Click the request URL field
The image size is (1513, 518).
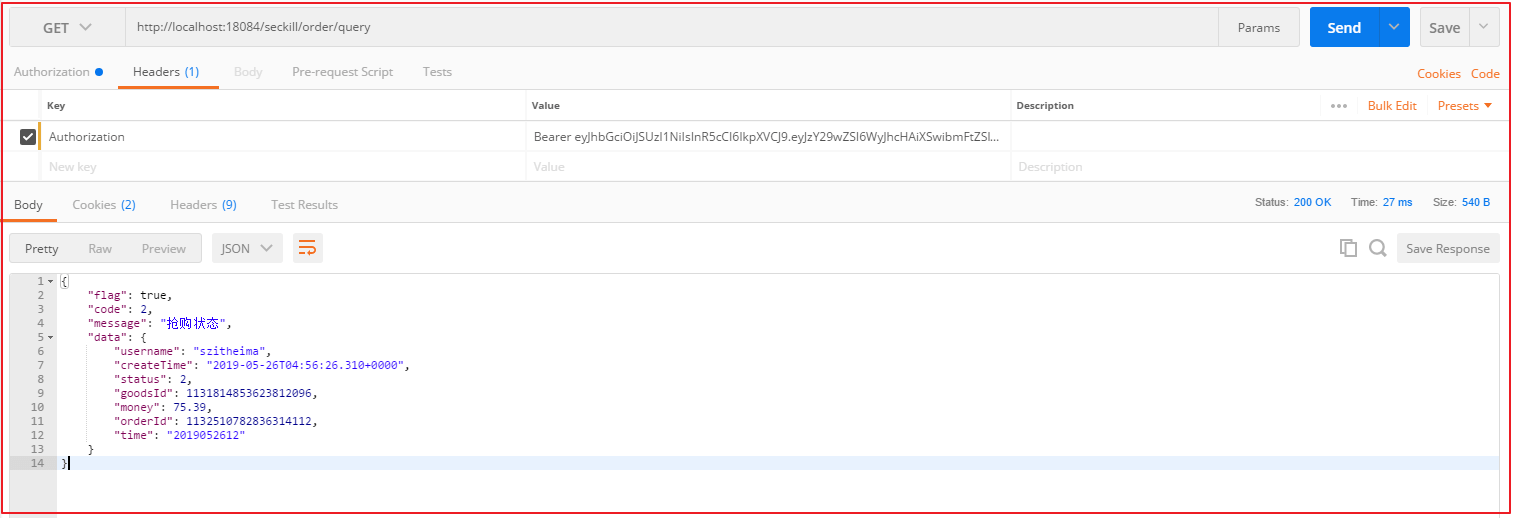[x=672, y=28]
